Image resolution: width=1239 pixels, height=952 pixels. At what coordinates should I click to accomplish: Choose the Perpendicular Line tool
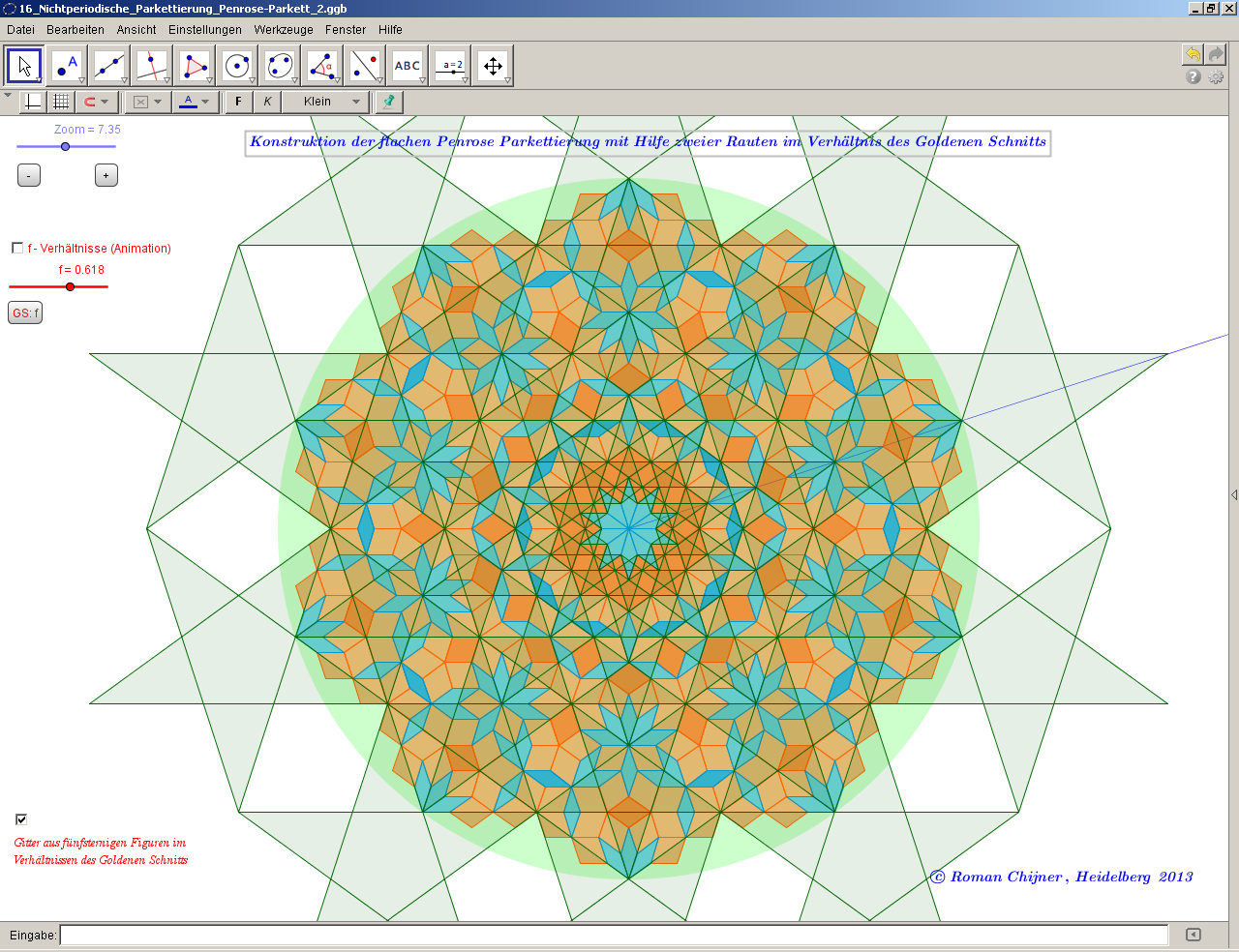(x=152, y=66)
